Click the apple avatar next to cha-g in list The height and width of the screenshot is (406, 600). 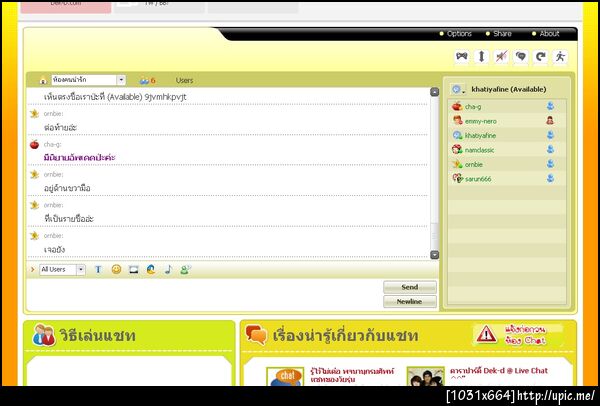click(x=457, y=106)
